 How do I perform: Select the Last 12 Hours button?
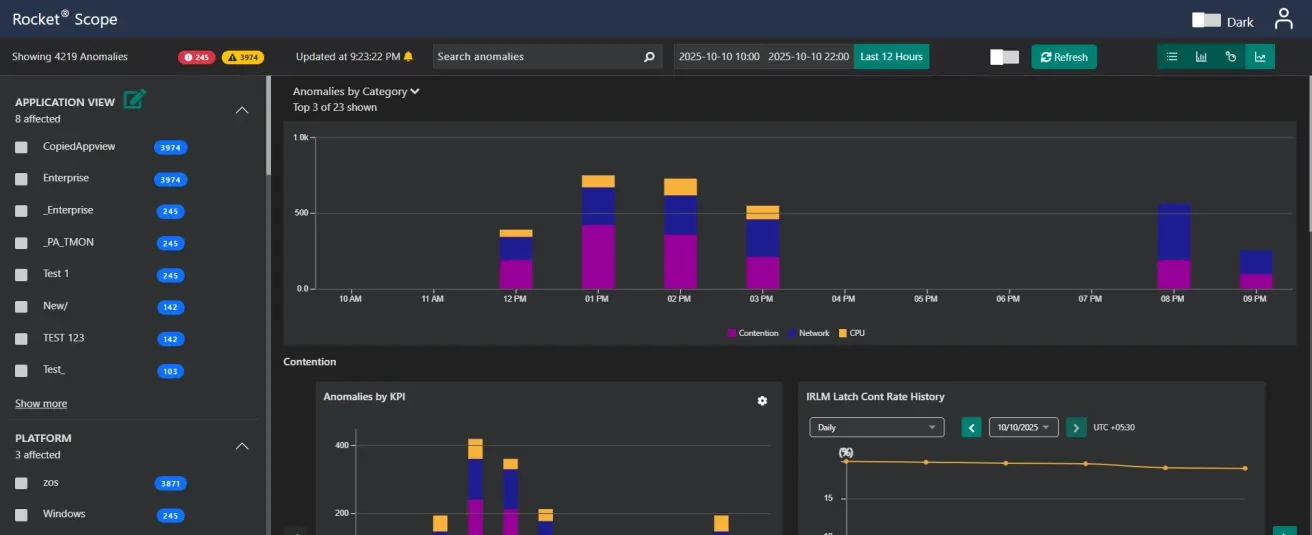[x=891, y=57]
